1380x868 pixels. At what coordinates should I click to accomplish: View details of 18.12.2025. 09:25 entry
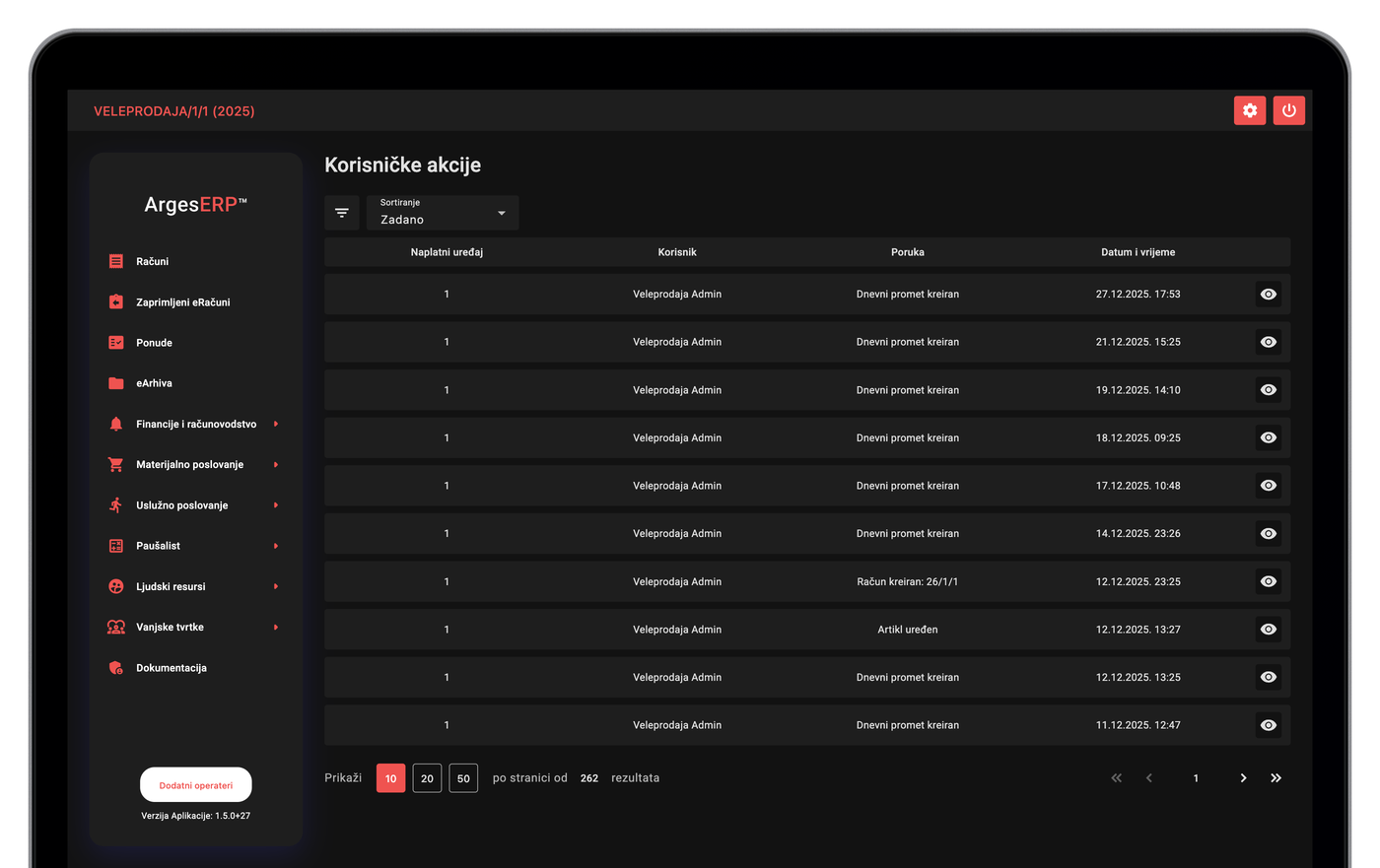tap(1268, 437)
